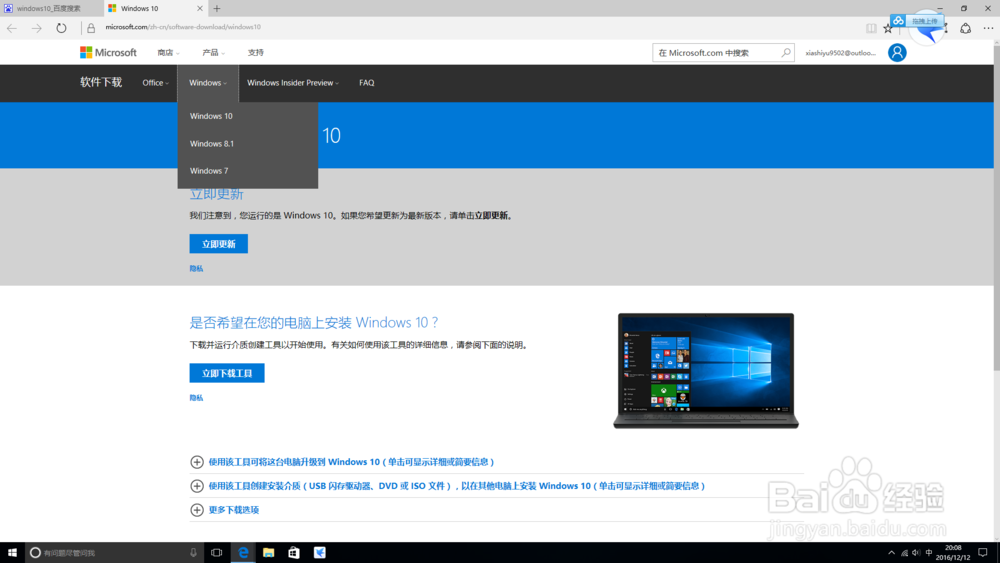Click the Microsoft logo
Viewport: 1000px width, 563px height.
108,52
